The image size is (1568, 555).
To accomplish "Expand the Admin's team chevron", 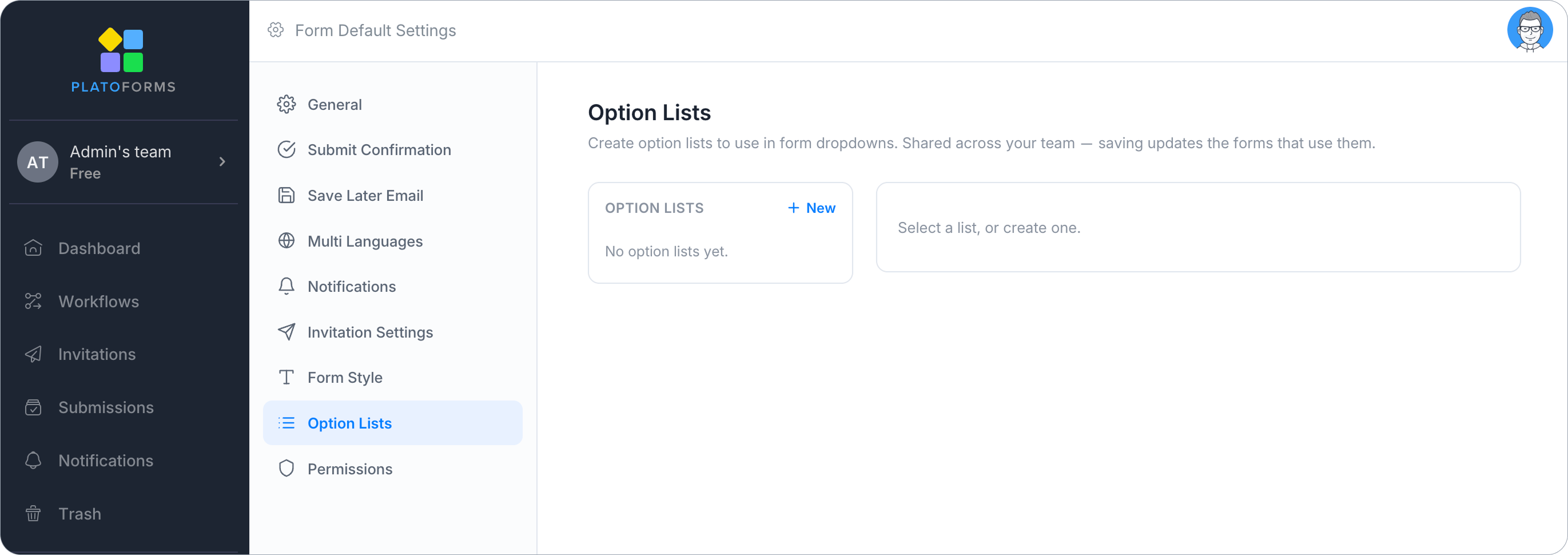I will [222, 161].
